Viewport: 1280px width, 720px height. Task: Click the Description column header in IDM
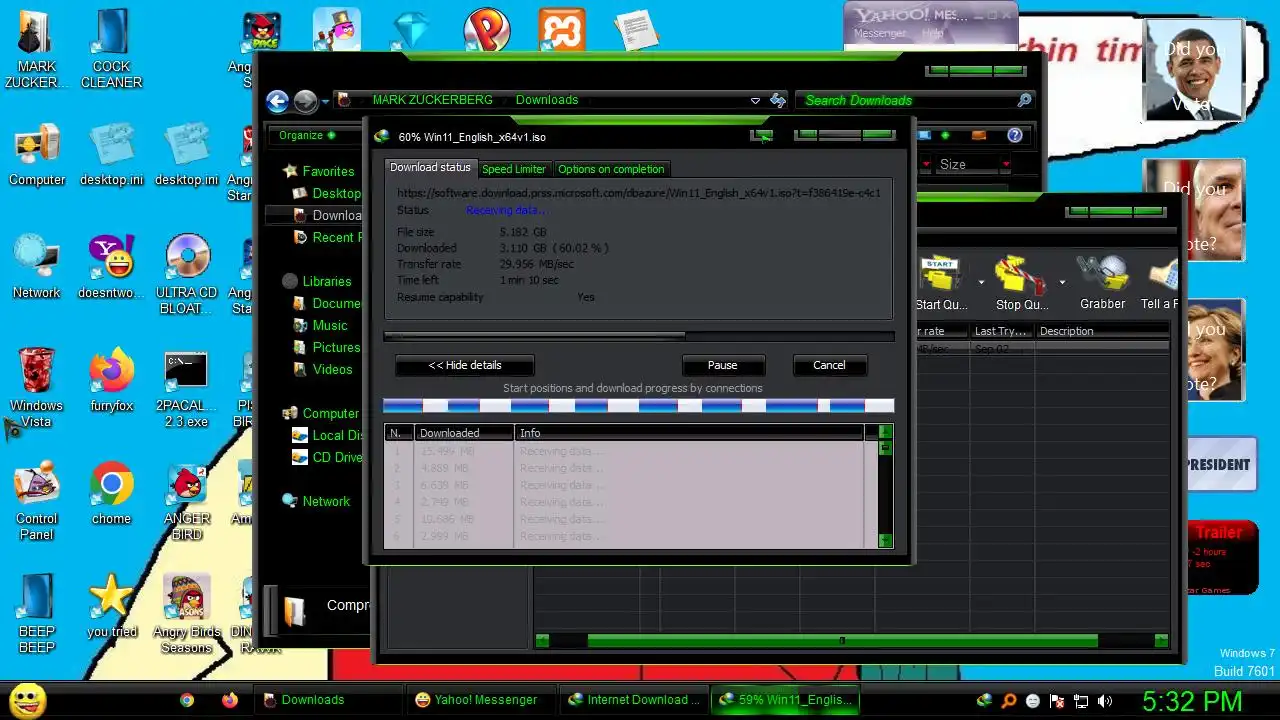tap(1100, 331)
